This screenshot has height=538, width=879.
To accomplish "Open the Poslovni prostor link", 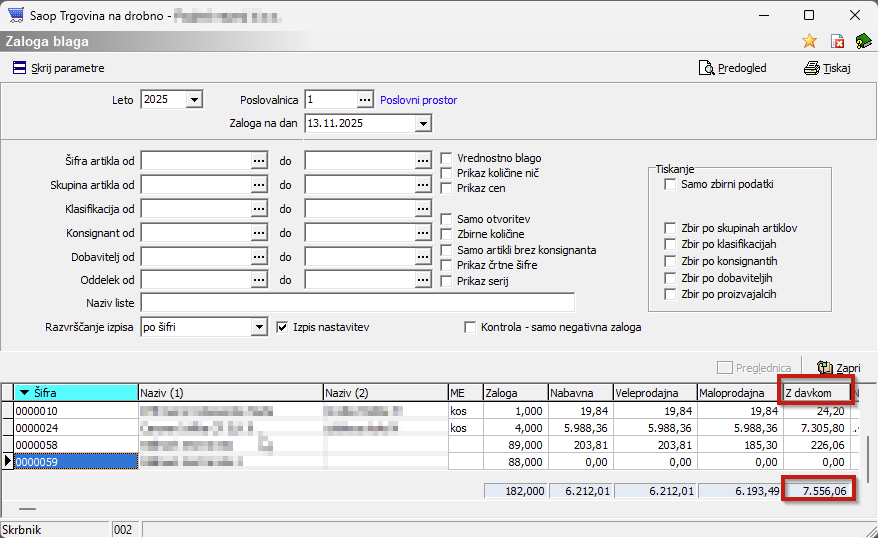I will click(x=418, y=100).
